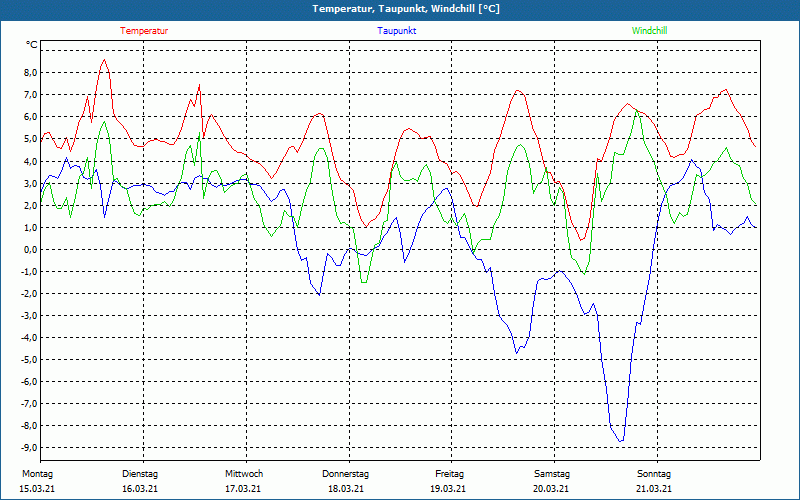
Task: Click the Donnerstag day label
Action: tap(345, 474)
